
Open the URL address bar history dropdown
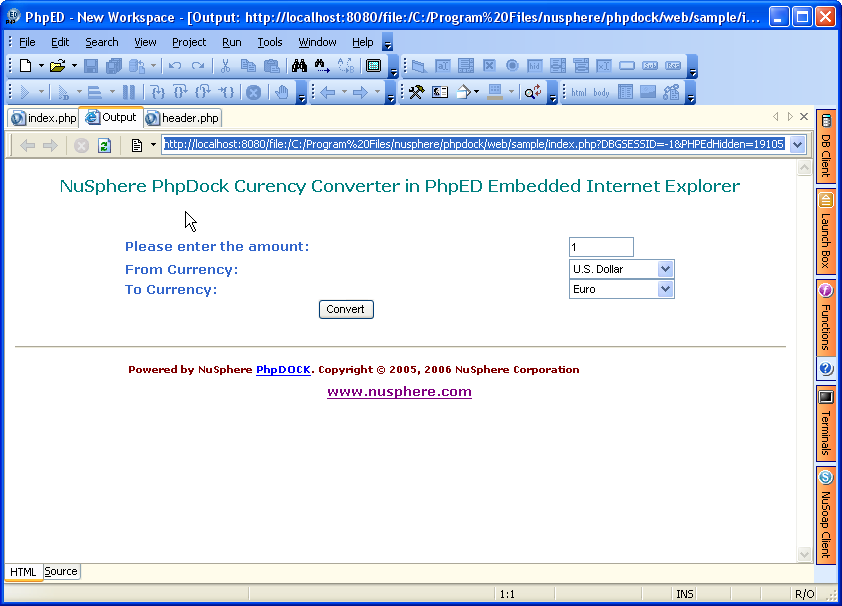pos(797,144)
